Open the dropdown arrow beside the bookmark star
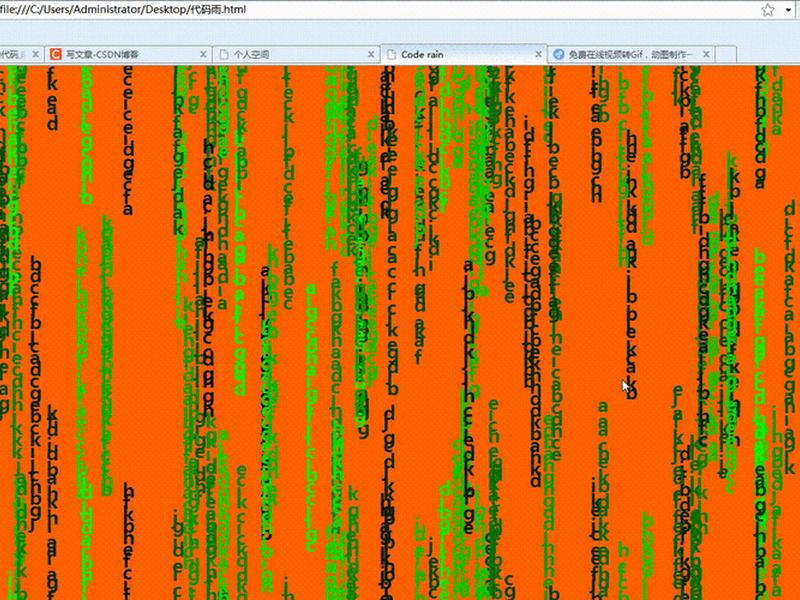This screenshot has width=800, height=600. click(x=789, y=10)
